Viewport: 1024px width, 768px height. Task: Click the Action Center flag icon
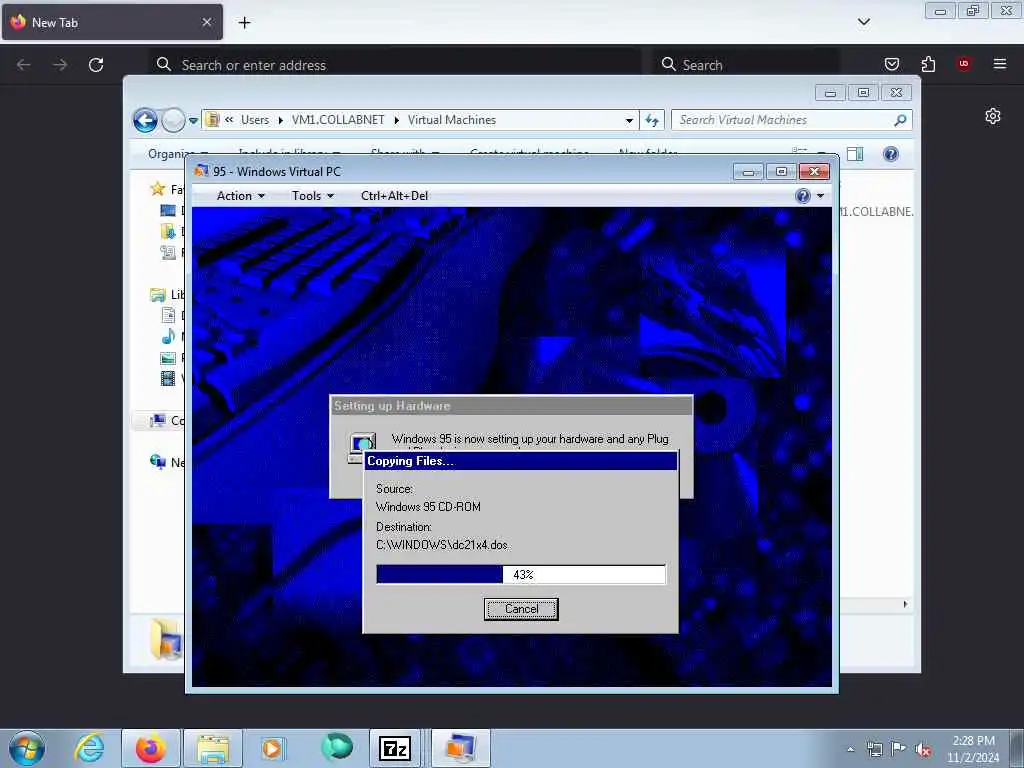coord(899,749)
